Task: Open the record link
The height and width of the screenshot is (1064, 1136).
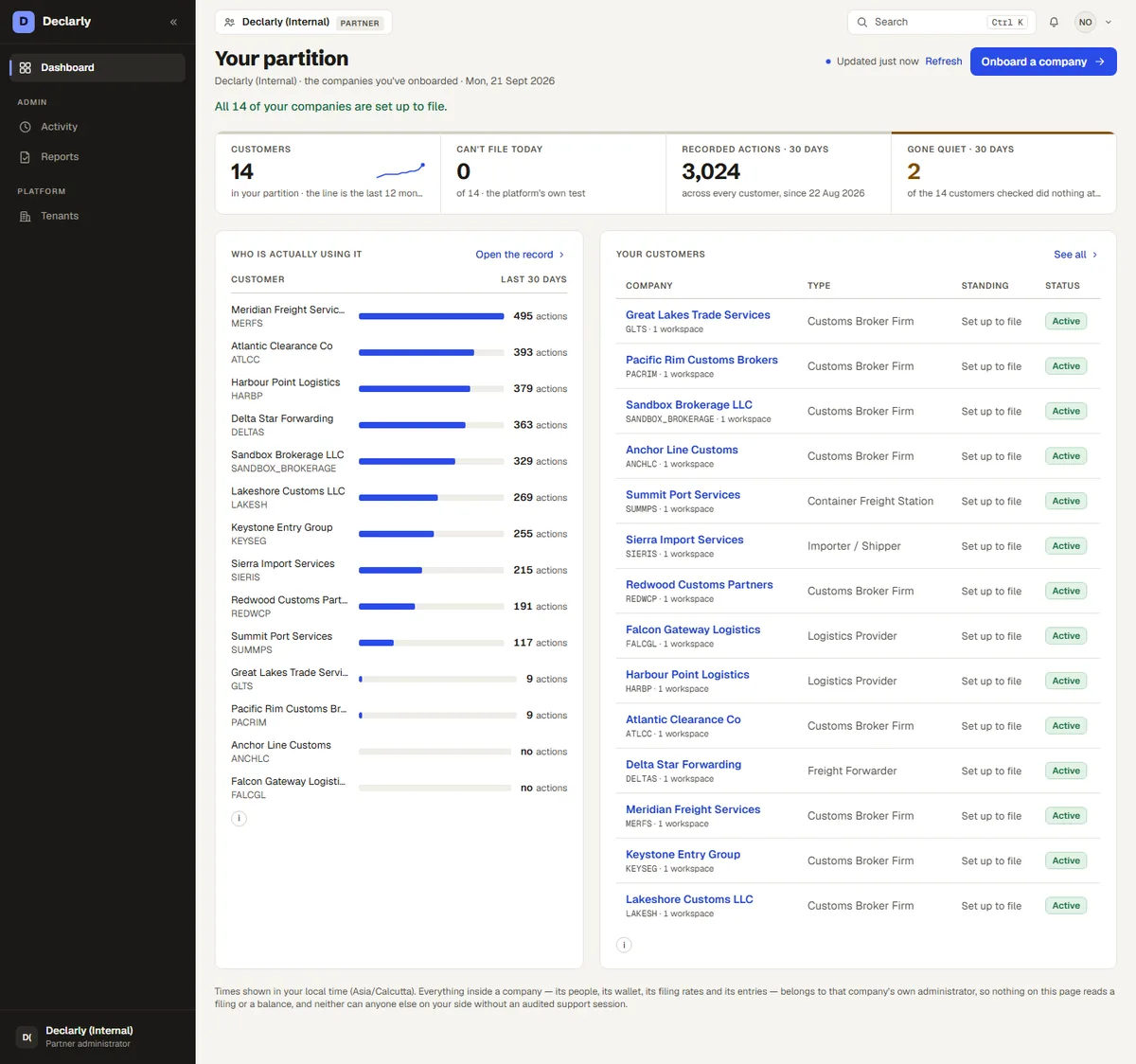Action: [x=520, y=255]
